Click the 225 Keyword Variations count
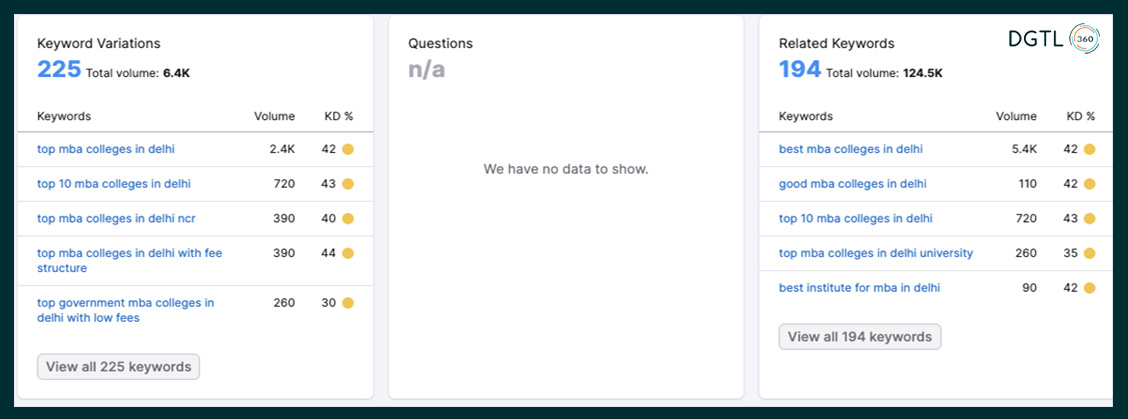This screenshot has height=419, width=1128. [x=59, y=69]
